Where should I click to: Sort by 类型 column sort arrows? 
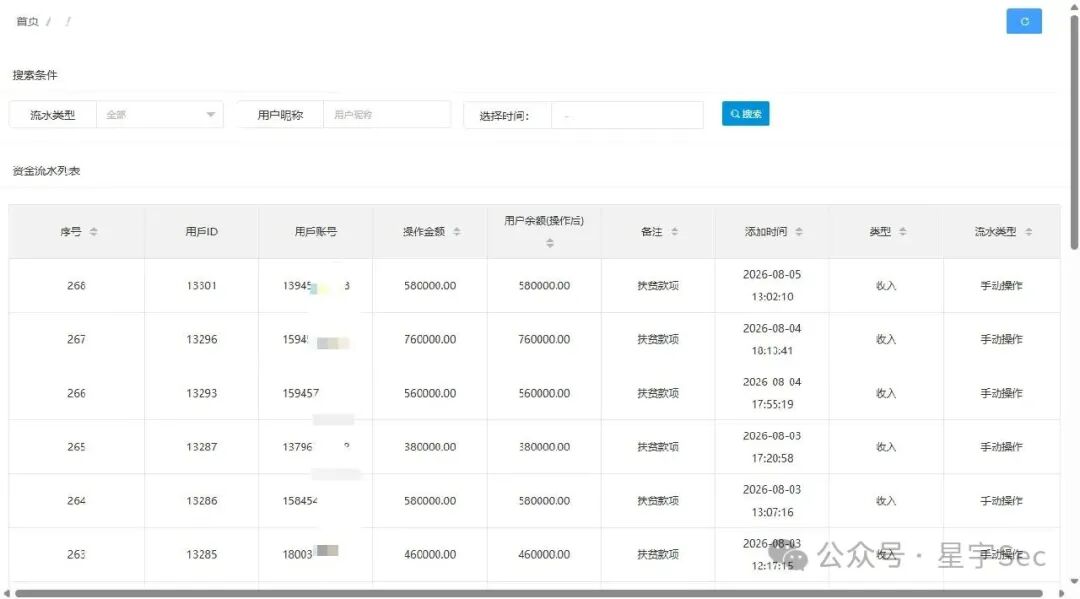[902, 232]
